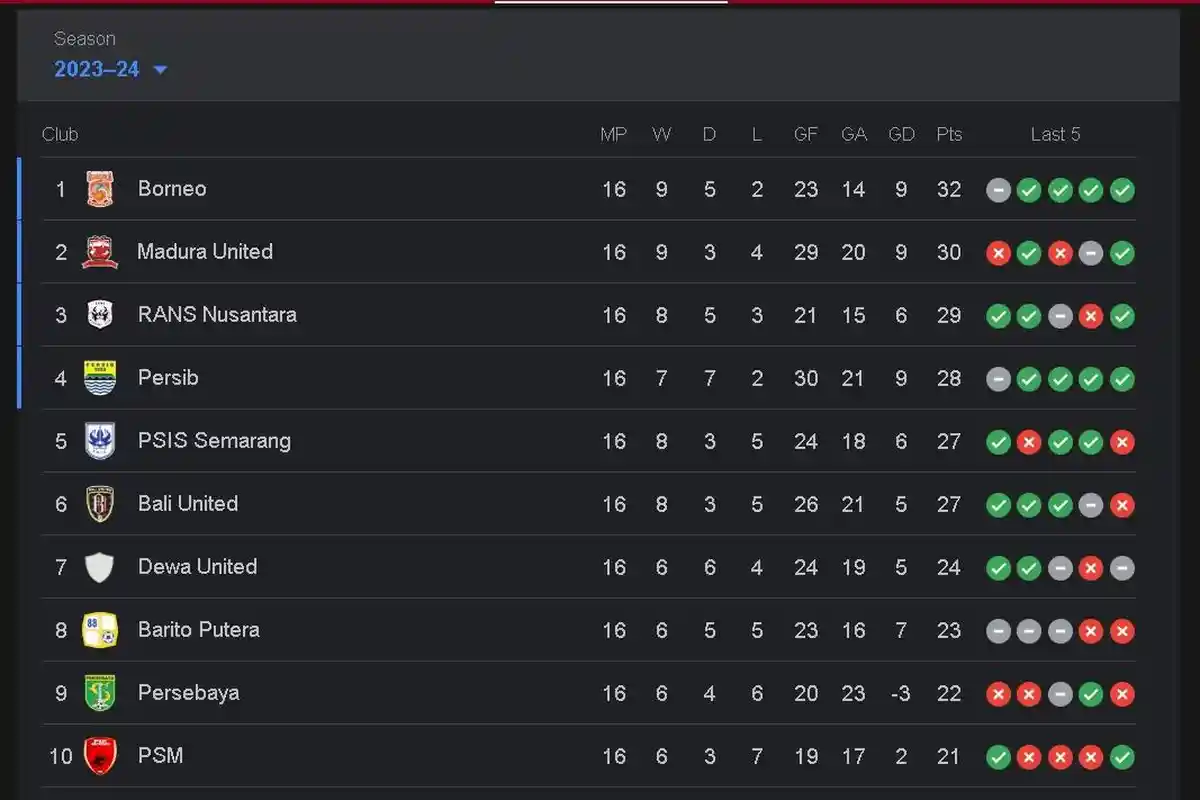
Task: Sort the table by the GD column
Action: [x=901, y=133]
